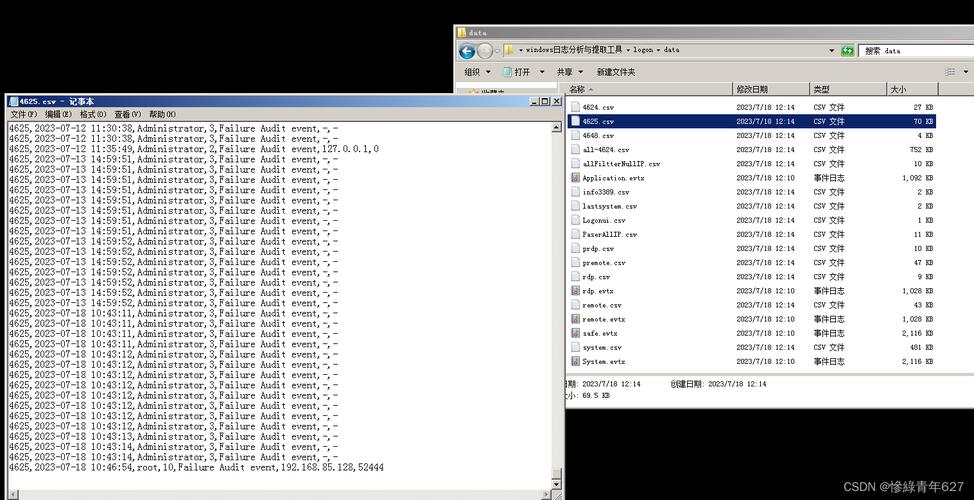Click the System.evtx event log icon
The image size is (974, 500).
click(x=575, y=362)
